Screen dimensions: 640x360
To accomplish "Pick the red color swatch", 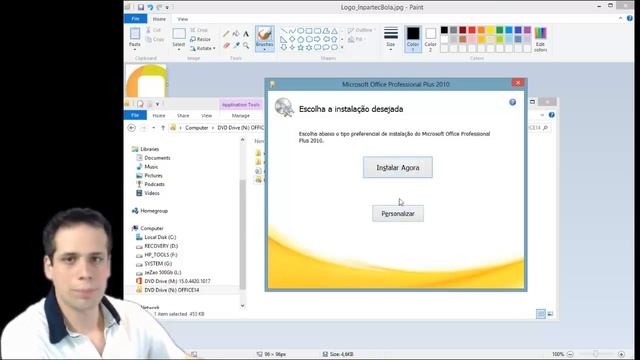I will [x=472, y=30].
